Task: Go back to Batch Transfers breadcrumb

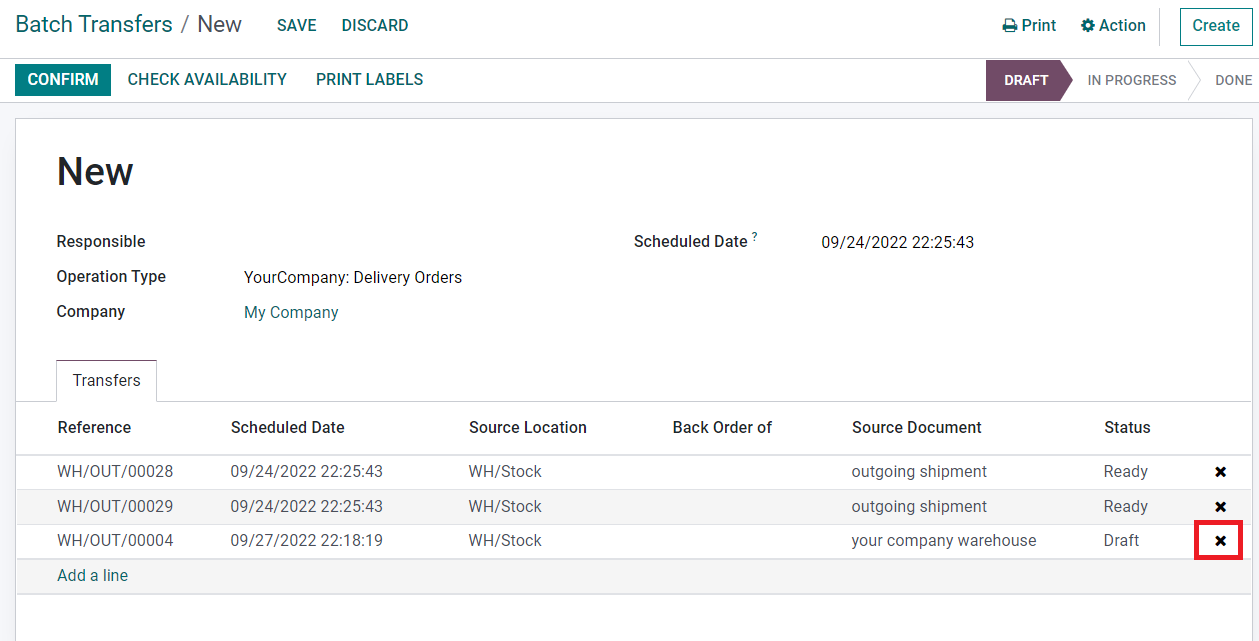Action: [x=94, y=25]
